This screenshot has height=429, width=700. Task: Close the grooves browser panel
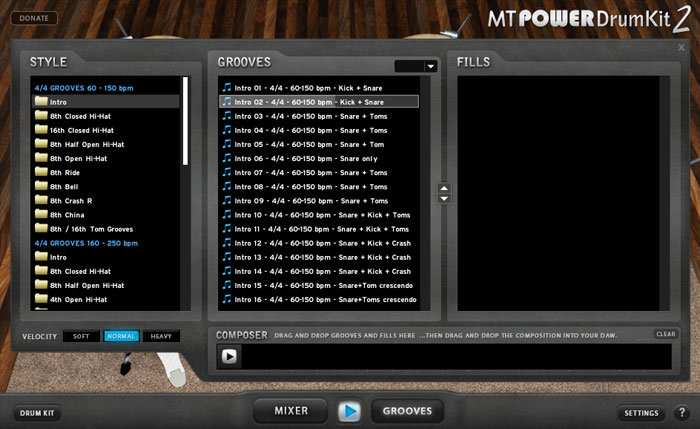pyautogui.click(x=681, y=47)
